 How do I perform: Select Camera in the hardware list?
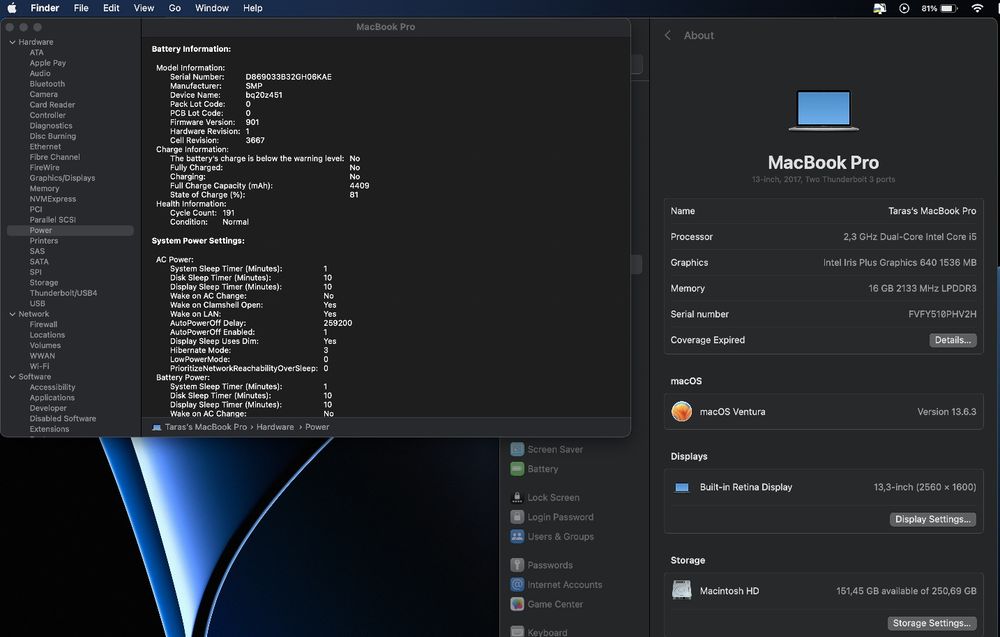(43, 94)
